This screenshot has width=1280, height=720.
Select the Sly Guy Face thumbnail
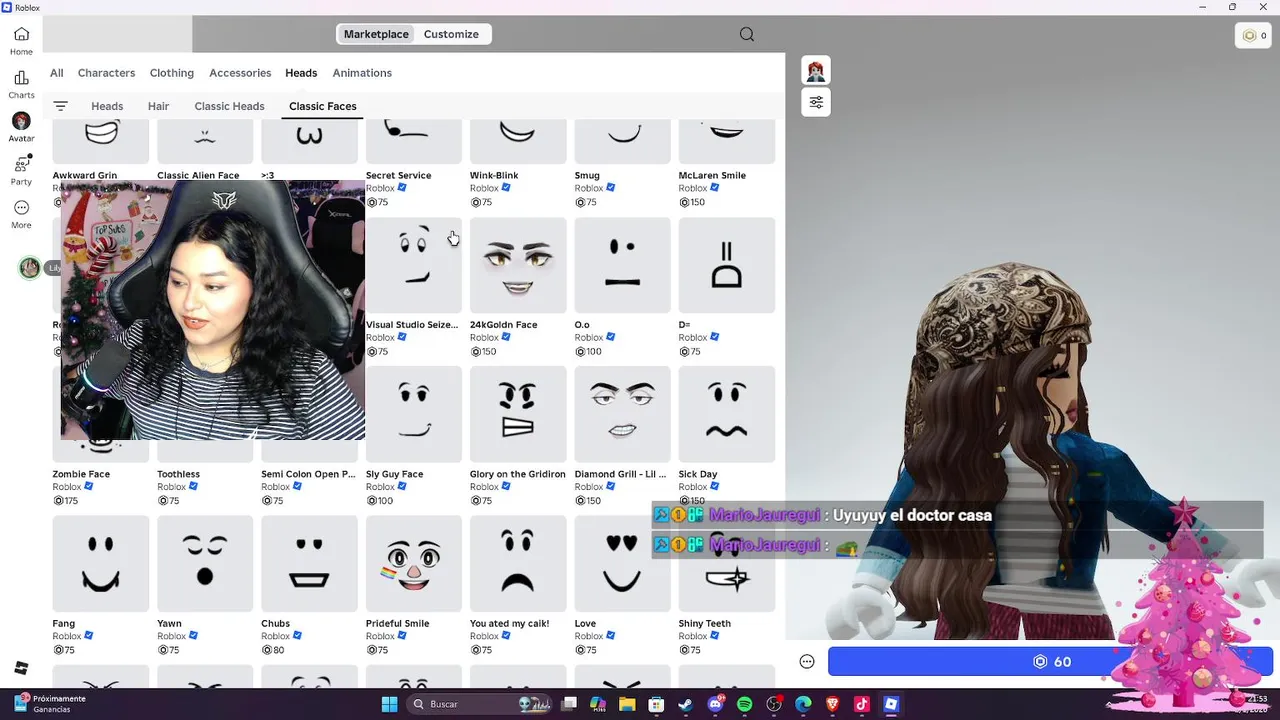[414, 414]
